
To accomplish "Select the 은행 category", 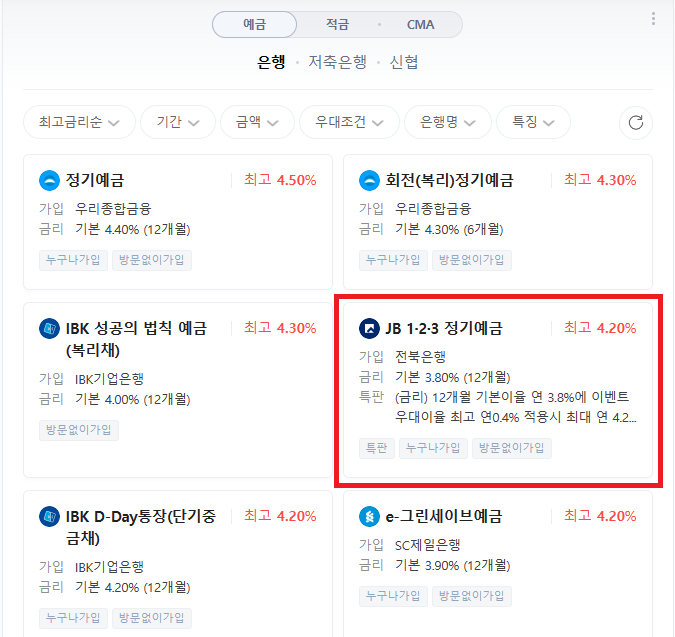I will tap(271, 62).
